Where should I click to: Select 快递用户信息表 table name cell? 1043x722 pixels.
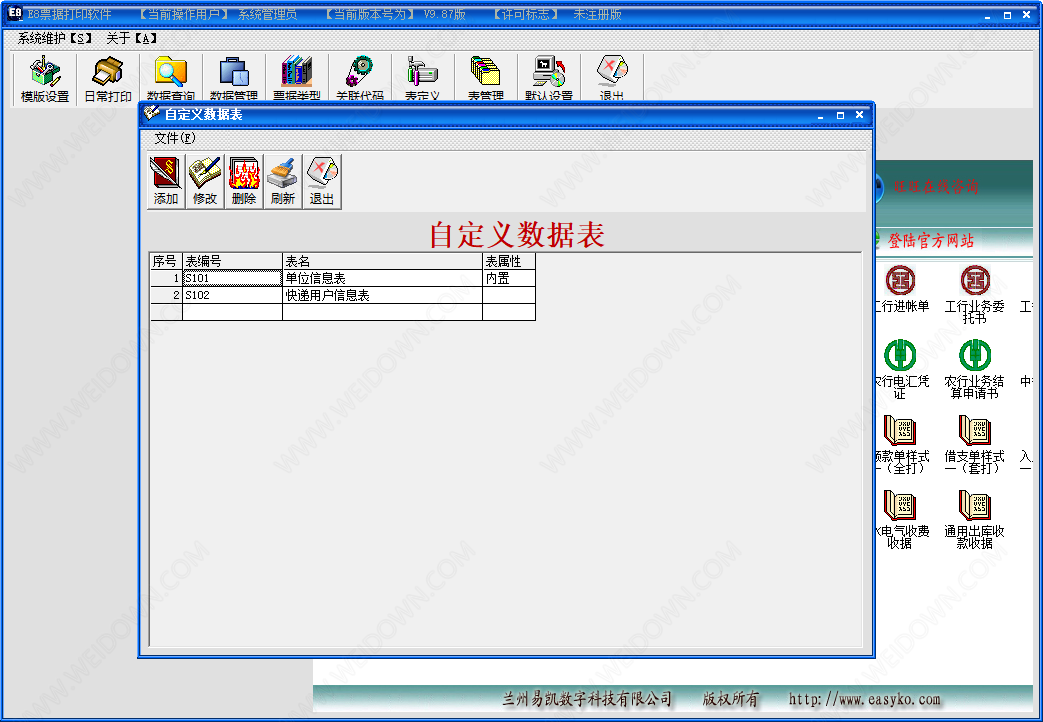coord(382,295)
